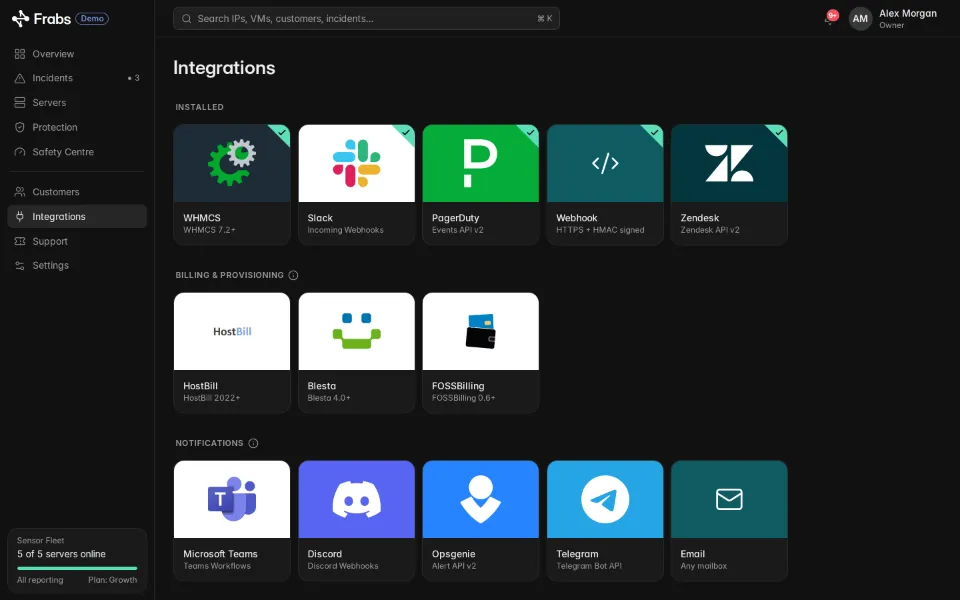
Task: Open the PagerDuty logo tile
Action: point(481,163)
